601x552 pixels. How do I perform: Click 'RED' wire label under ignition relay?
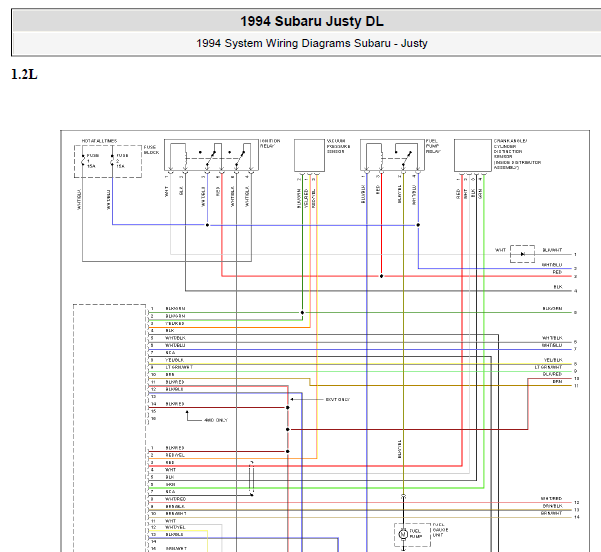218,191
